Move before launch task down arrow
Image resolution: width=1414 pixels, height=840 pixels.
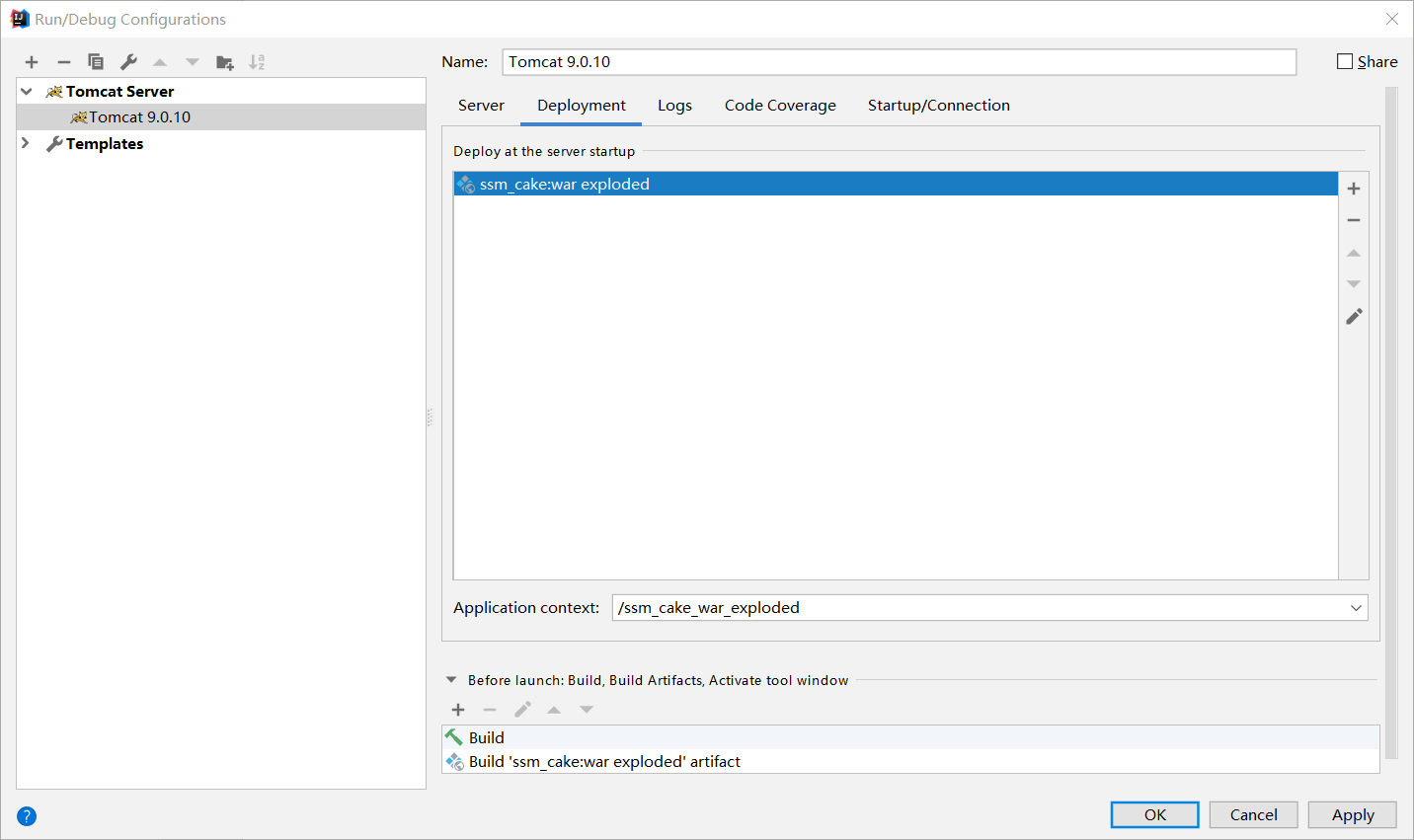click(587, 710)
